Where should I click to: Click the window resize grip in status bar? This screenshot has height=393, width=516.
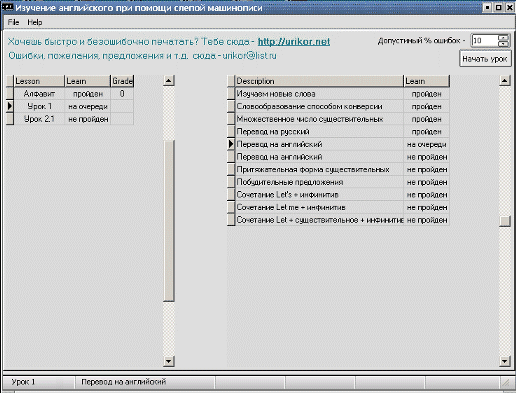[x=506, y=383]
